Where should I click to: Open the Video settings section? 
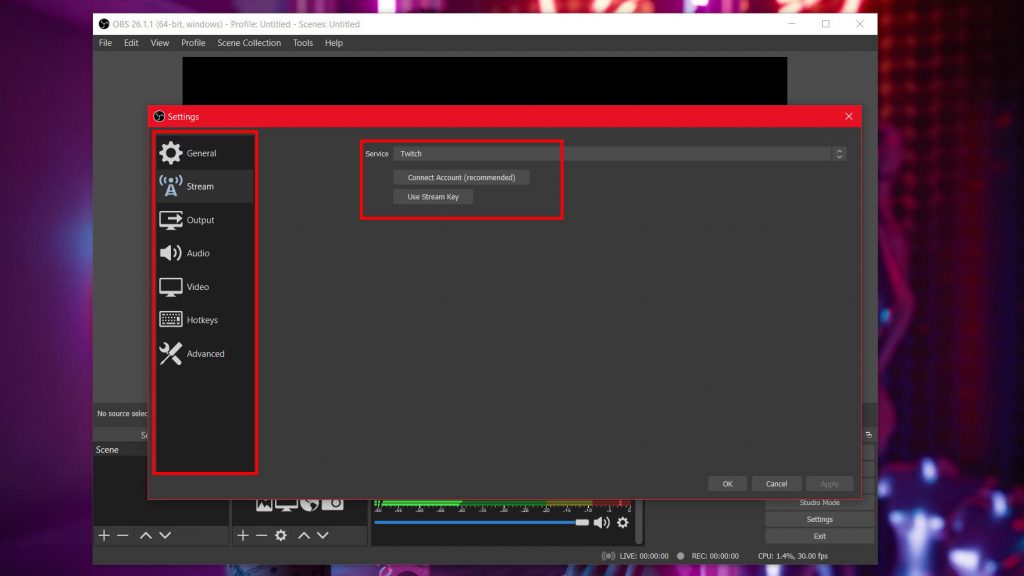[x=205, y=287]
